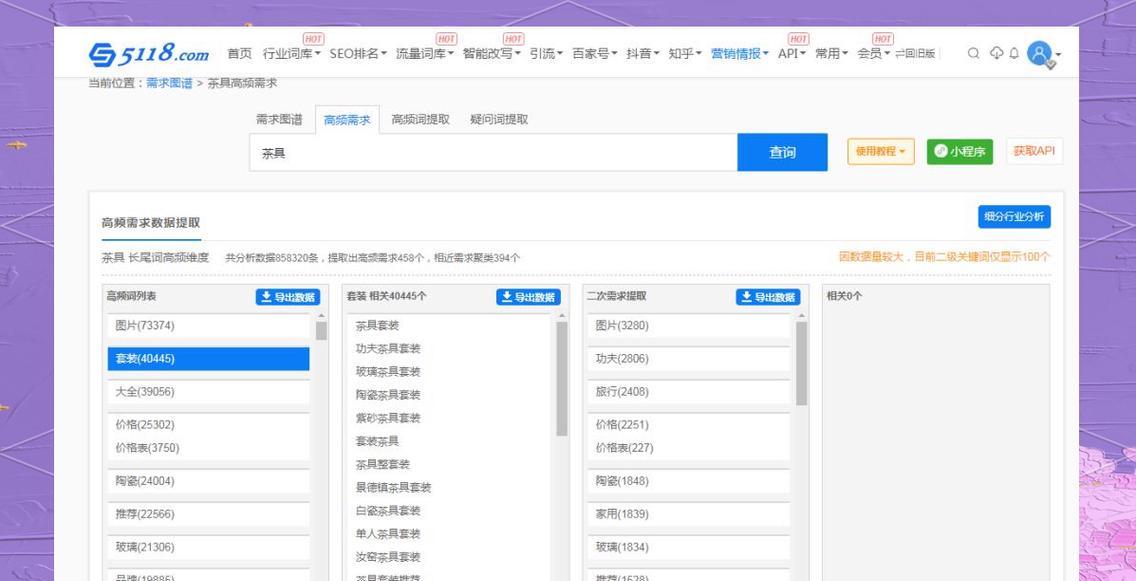Click 获取API button

tap(1034, 151)
